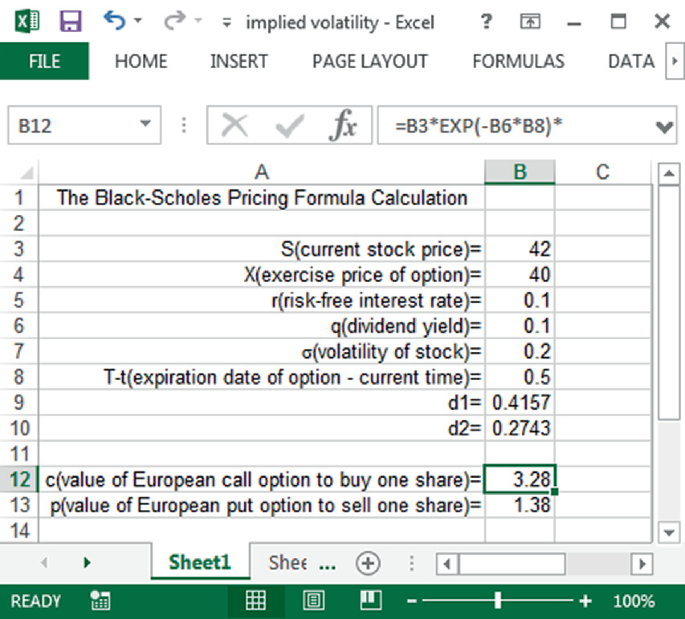Viewport: 685px width, 619px height.
Task: Click the Insert Function fx icon
Action: click(x=343, y=126)
